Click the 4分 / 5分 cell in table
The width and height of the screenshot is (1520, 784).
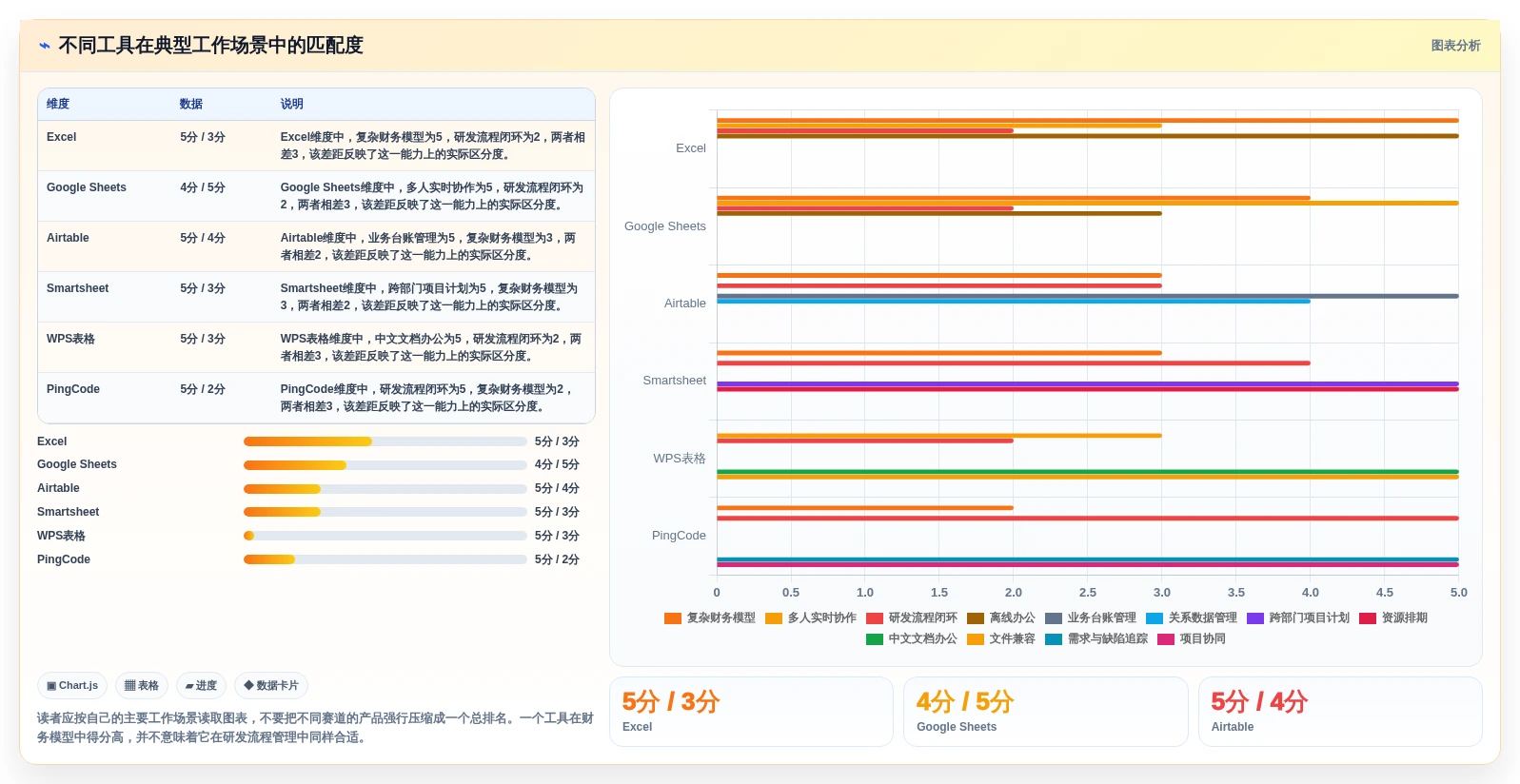pos(203,187)
